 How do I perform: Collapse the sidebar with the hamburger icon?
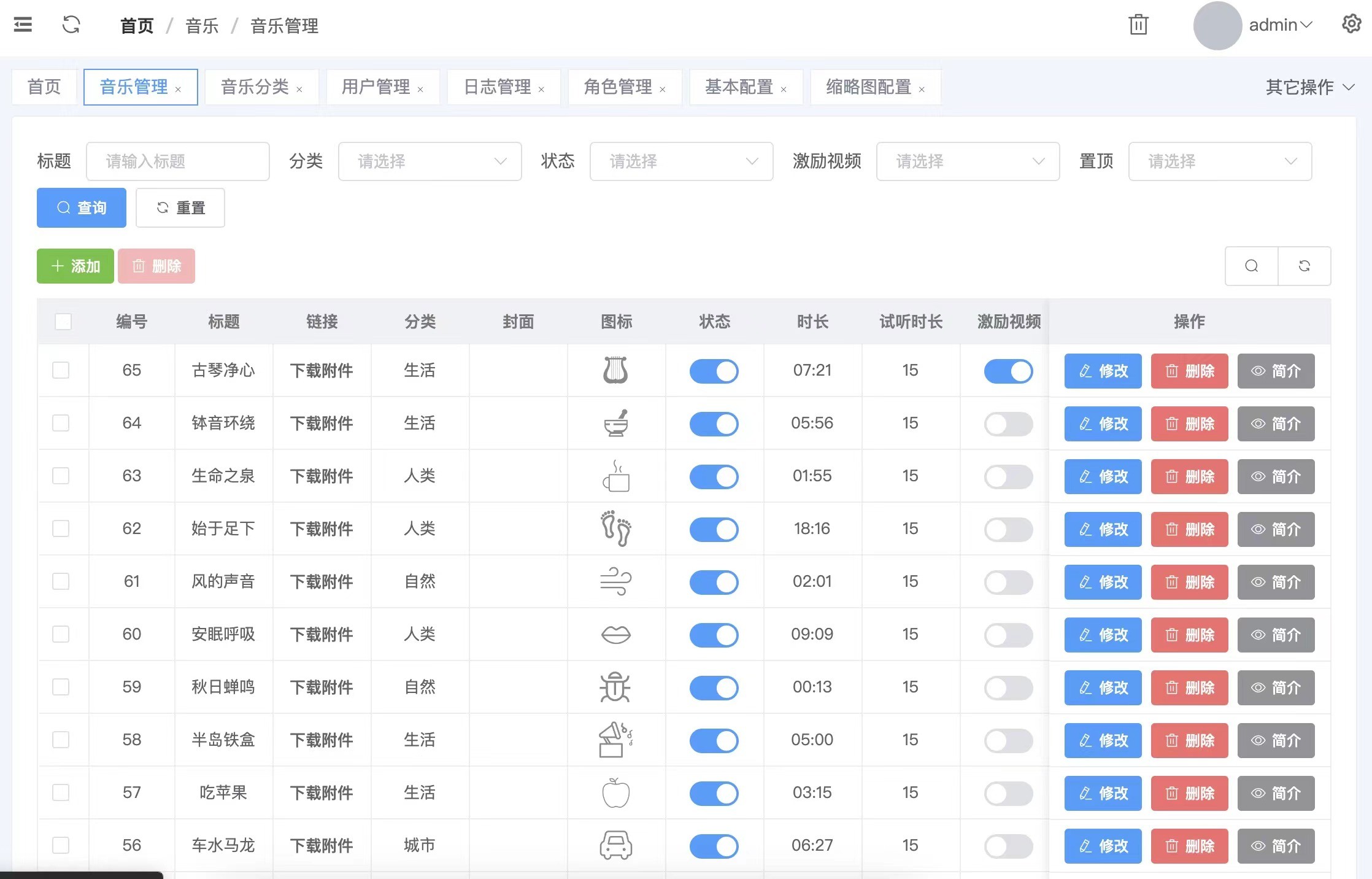(x=23, y=25)
